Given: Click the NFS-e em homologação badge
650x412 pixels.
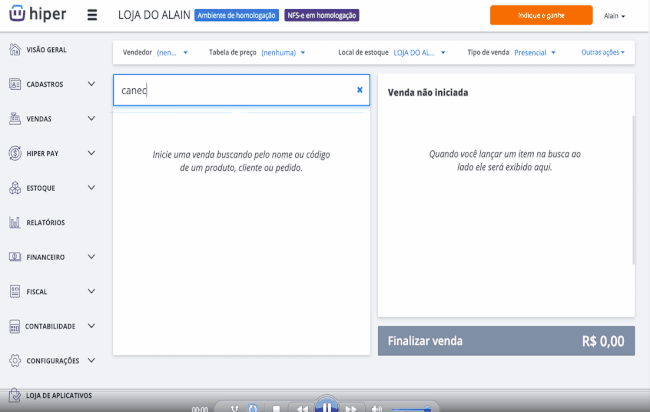Looking at the screenshot, I should [x=322, y=15].
